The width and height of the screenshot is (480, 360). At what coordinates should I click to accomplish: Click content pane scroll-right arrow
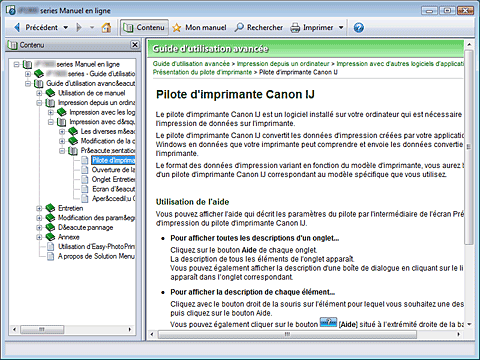(x=459, y=334)
